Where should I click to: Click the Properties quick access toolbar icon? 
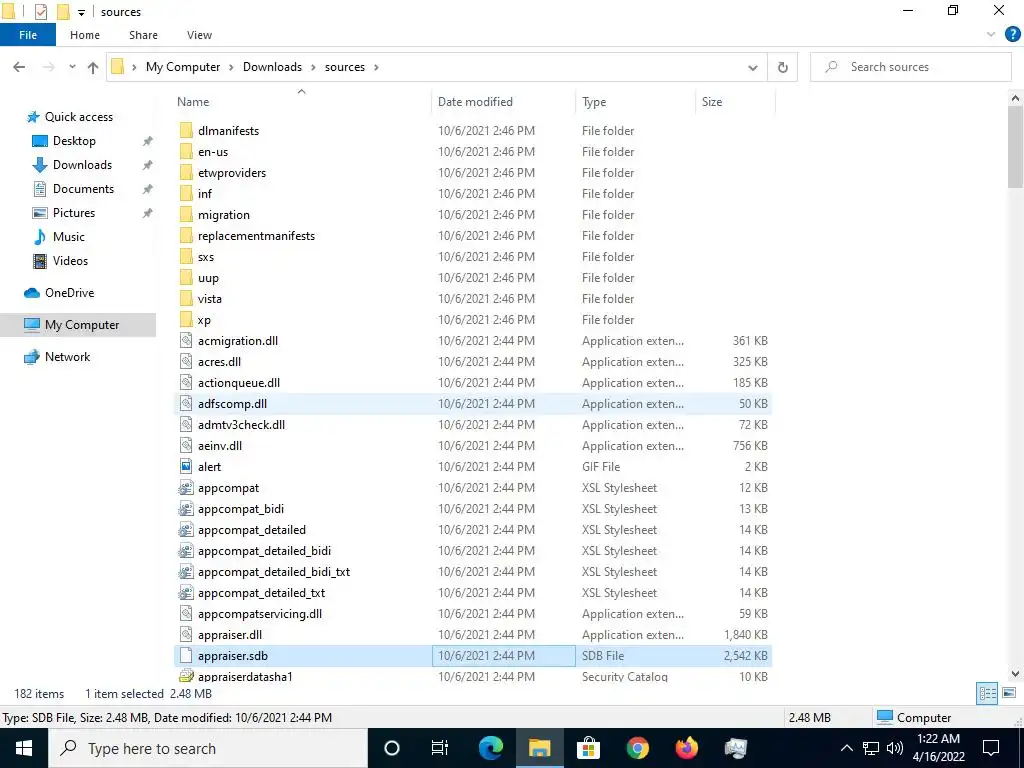pos(40,12)
